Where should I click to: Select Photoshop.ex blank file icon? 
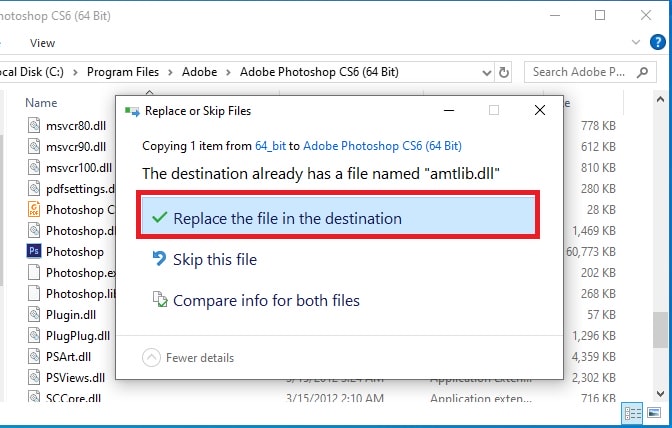pos(34,272)
